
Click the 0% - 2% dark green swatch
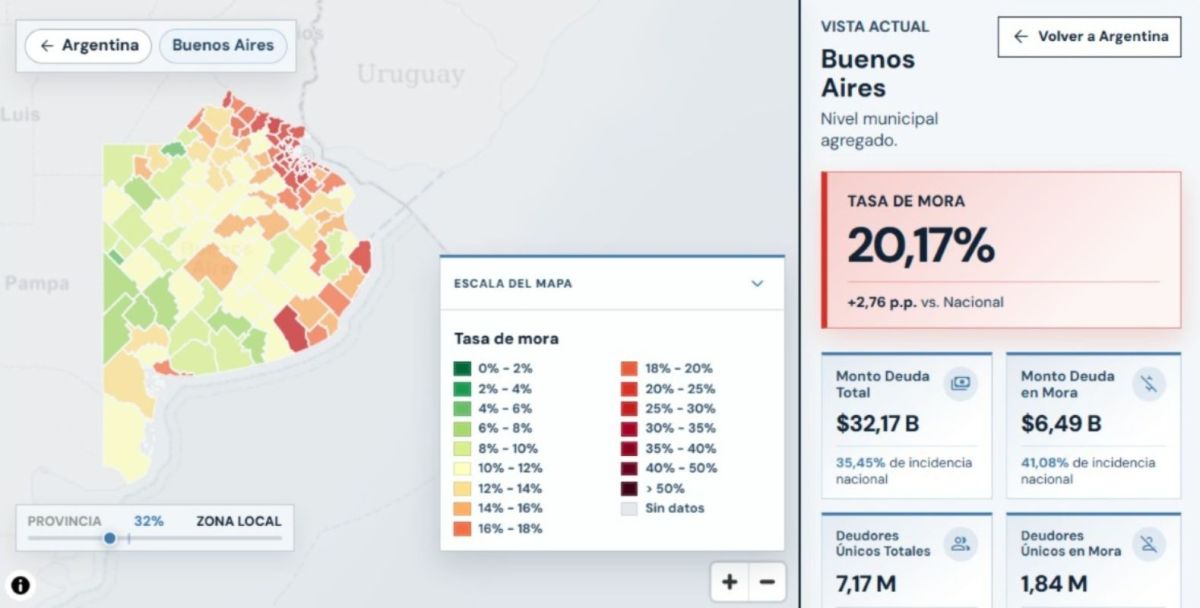pos(461,369)
